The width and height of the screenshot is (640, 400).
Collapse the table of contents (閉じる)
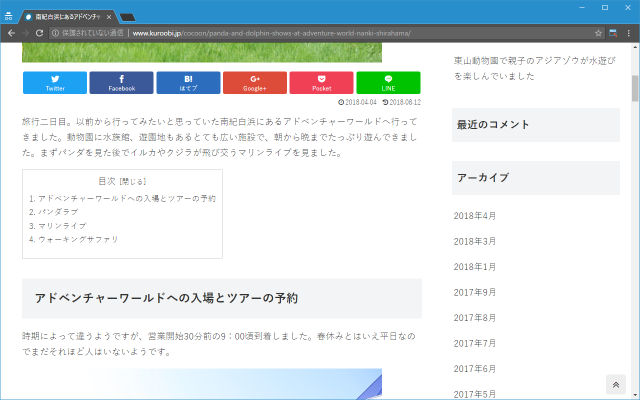pyautogui.click(x=134, y=181)
